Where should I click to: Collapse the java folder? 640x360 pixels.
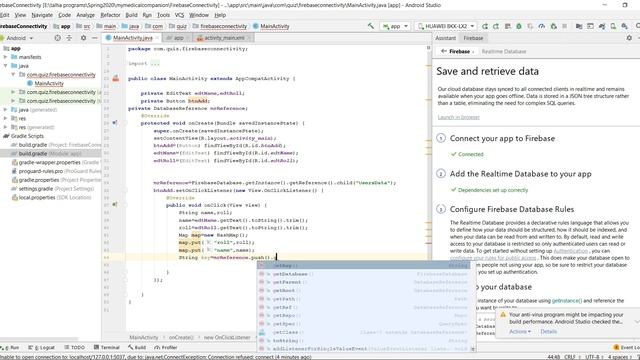click(x=6, y=66)
